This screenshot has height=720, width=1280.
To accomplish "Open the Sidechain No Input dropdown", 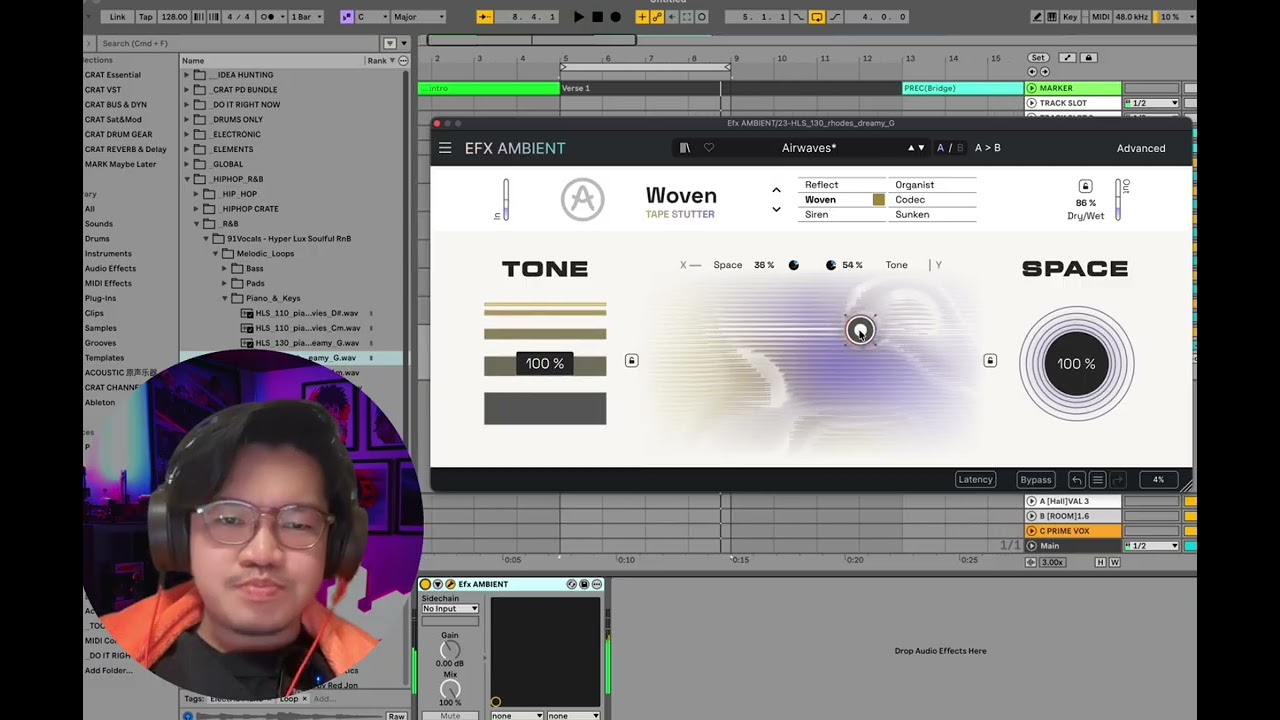I will tap(450, 608).
